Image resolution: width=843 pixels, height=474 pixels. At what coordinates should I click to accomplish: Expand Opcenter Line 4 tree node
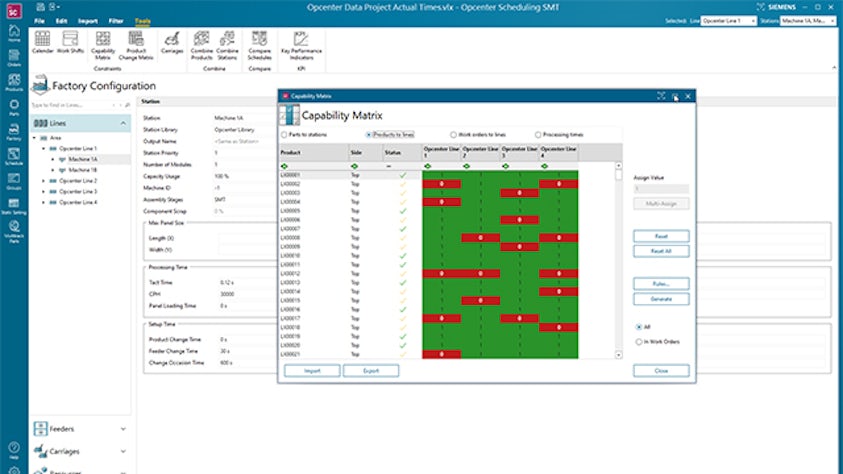(x=44, y=203)
